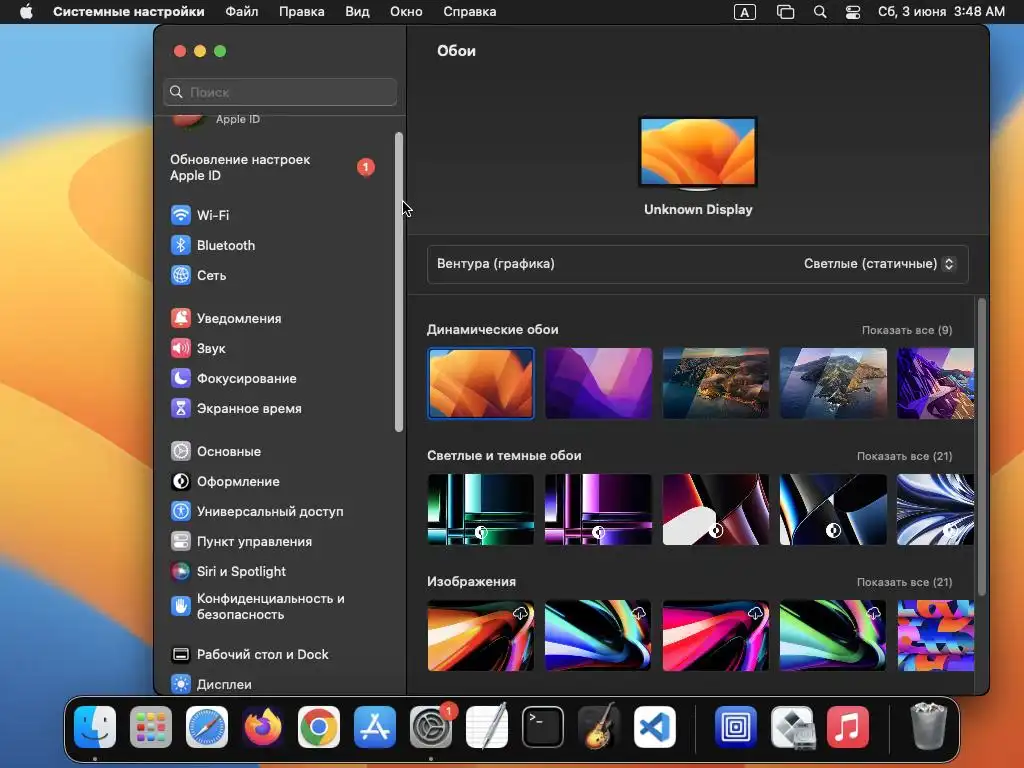The height and width of the screenshot is (768, 1024).
Task: Open the Справка menu
Action: (470, 12)
